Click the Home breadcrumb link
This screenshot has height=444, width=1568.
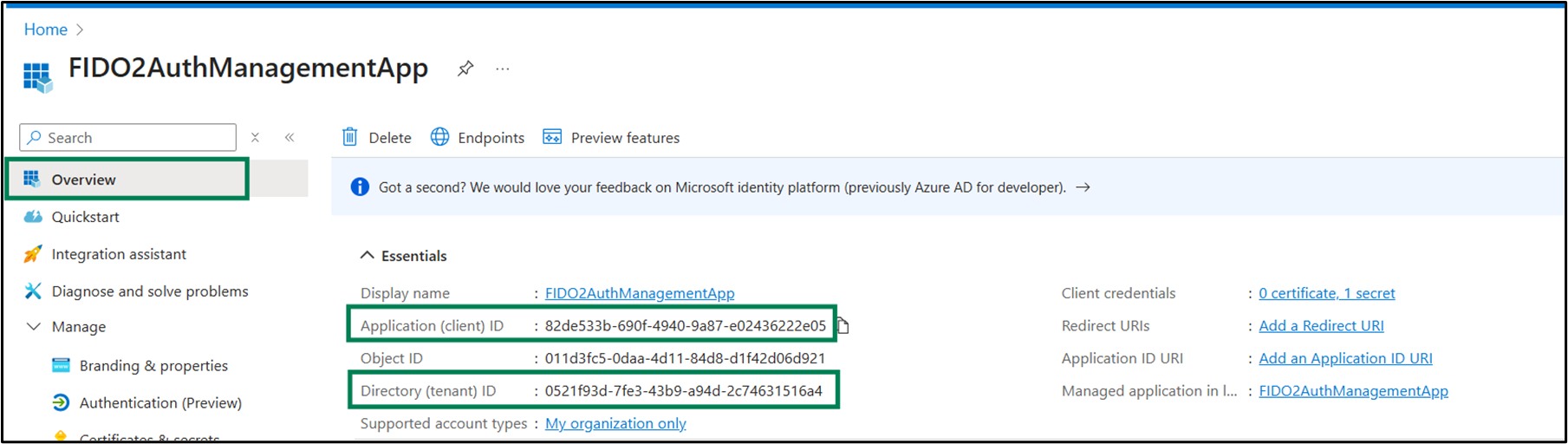pyautogui.click(x=45, y=29)
